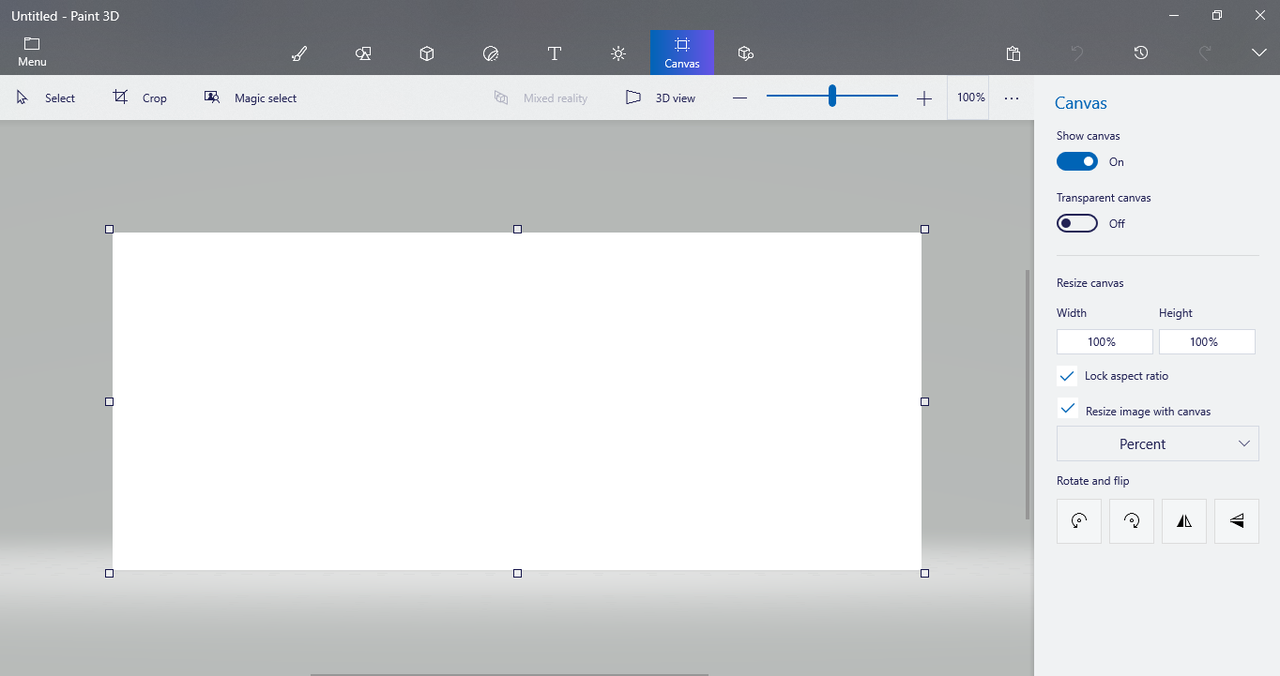Image resolution: width=1280 pixels, height=676 pixels.
Task: Open the Stickers tool
Action: coord(490,53)
